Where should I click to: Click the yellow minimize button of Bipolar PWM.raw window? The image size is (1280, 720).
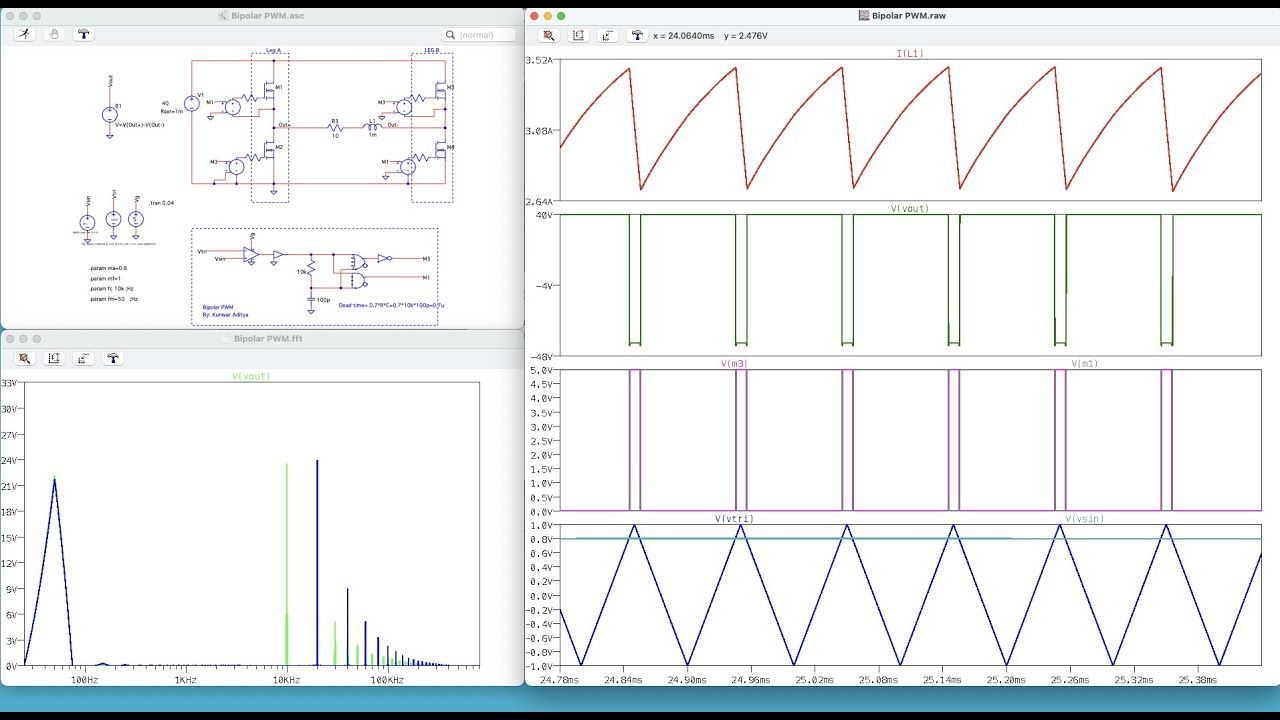pos(548,16)
